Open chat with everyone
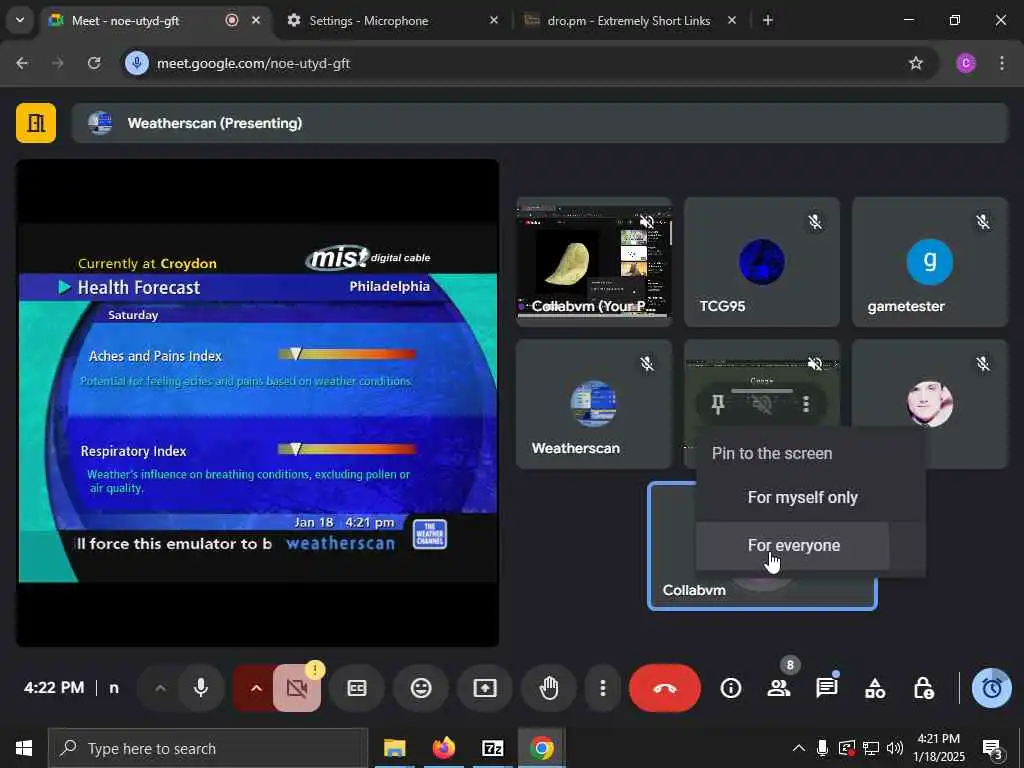The height and width of the screenshot is (768, 1024). tap(827, 688)
